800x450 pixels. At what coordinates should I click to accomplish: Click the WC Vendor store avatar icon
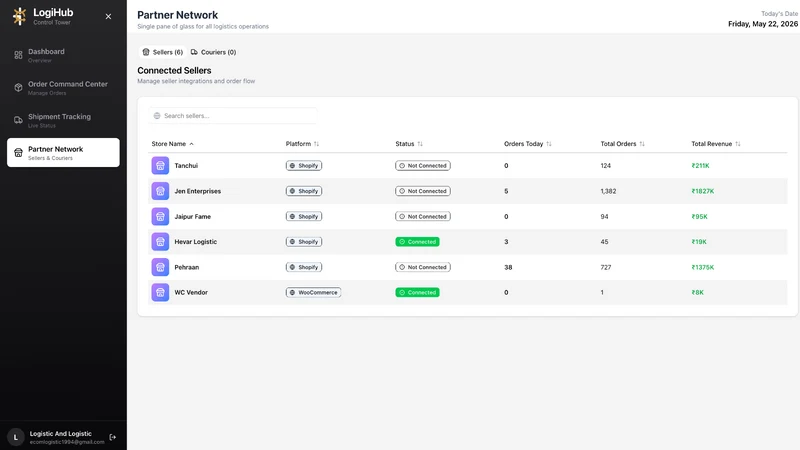click(160, 292)
